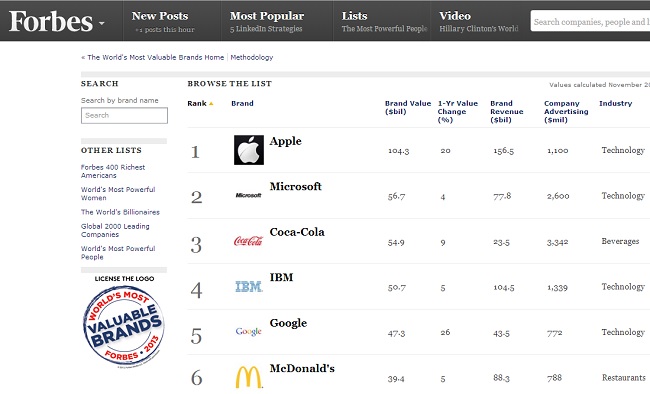Click the search by brand name field
The width and height of the screenshot is (650, 394).
[124, 115]
